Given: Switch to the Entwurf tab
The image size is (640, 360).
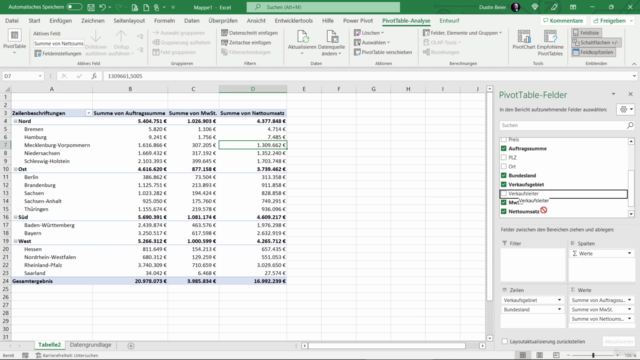Looking at the screenshot, I should pyautogui.click(x=449, y=20).
